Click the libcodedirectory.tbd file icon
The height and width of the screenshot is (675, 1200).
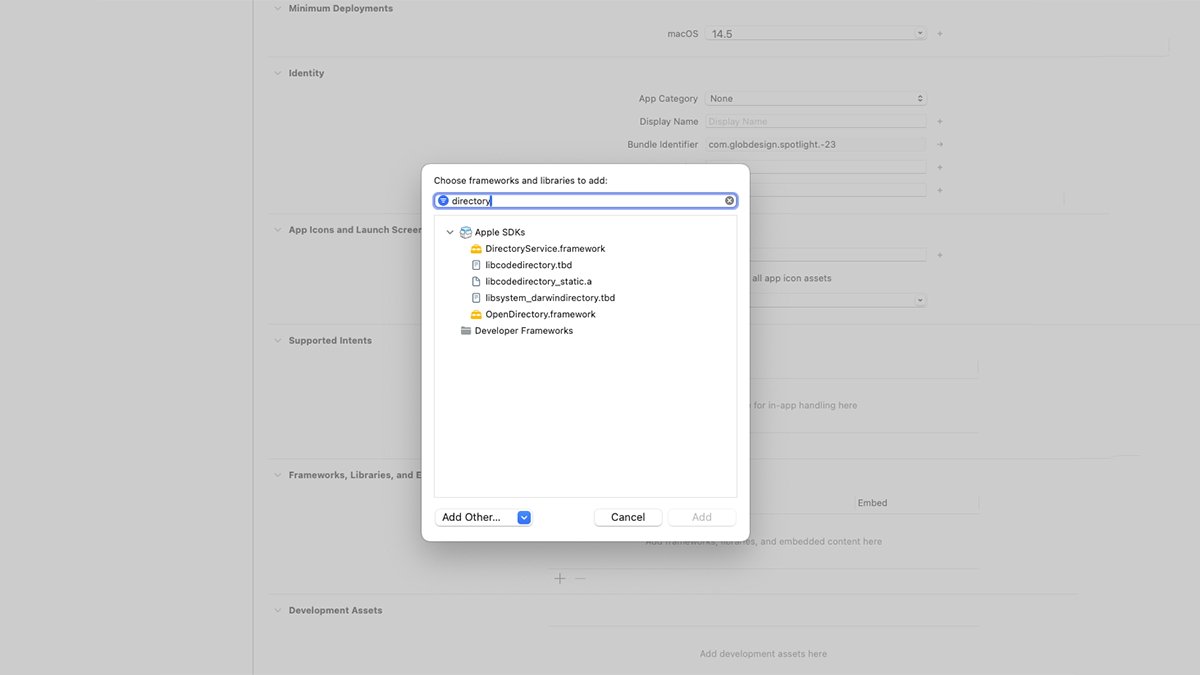[476, 265]
